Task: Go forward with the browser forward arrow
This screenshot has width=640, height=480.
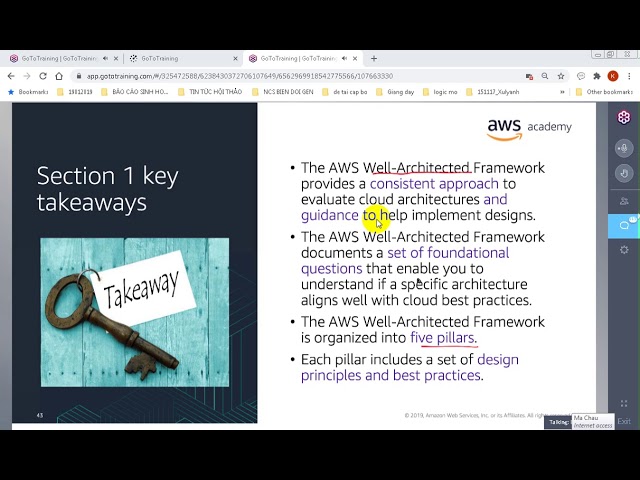Action: pos(27,76)
